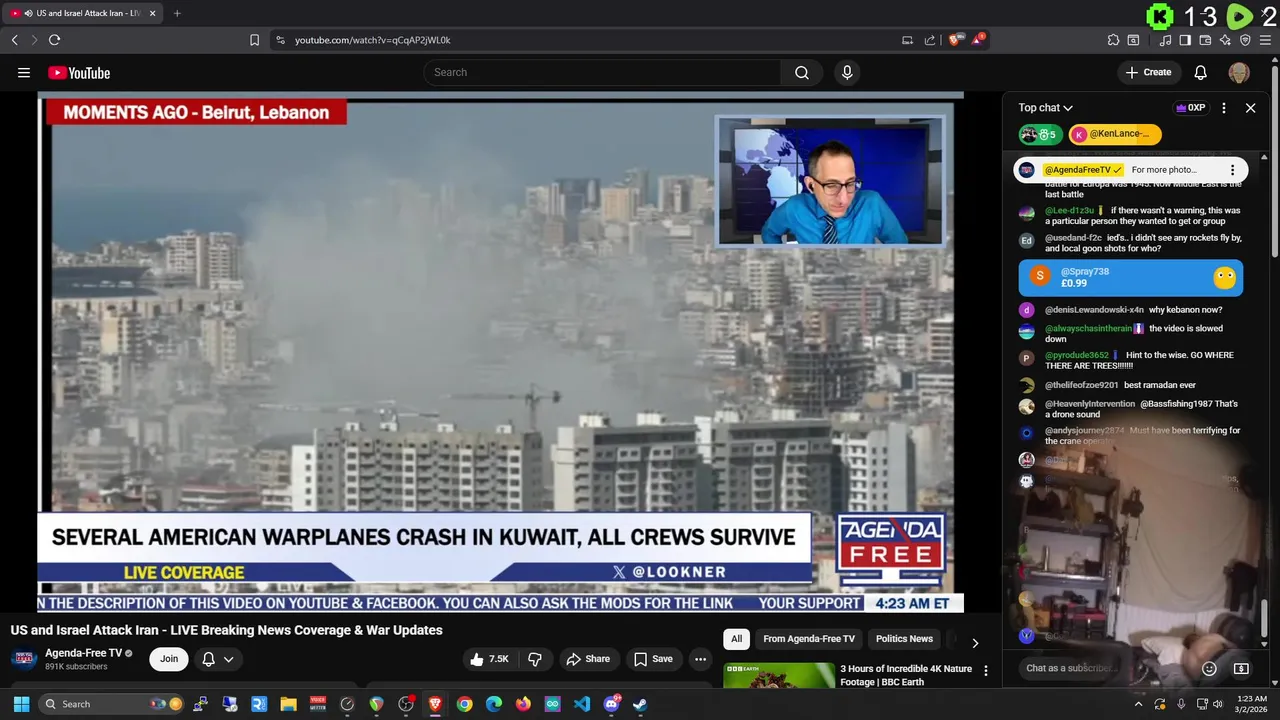Viewport: 1280px width, 720px height.
Task: Open Steam from taskbar
Action: (640, 704)
